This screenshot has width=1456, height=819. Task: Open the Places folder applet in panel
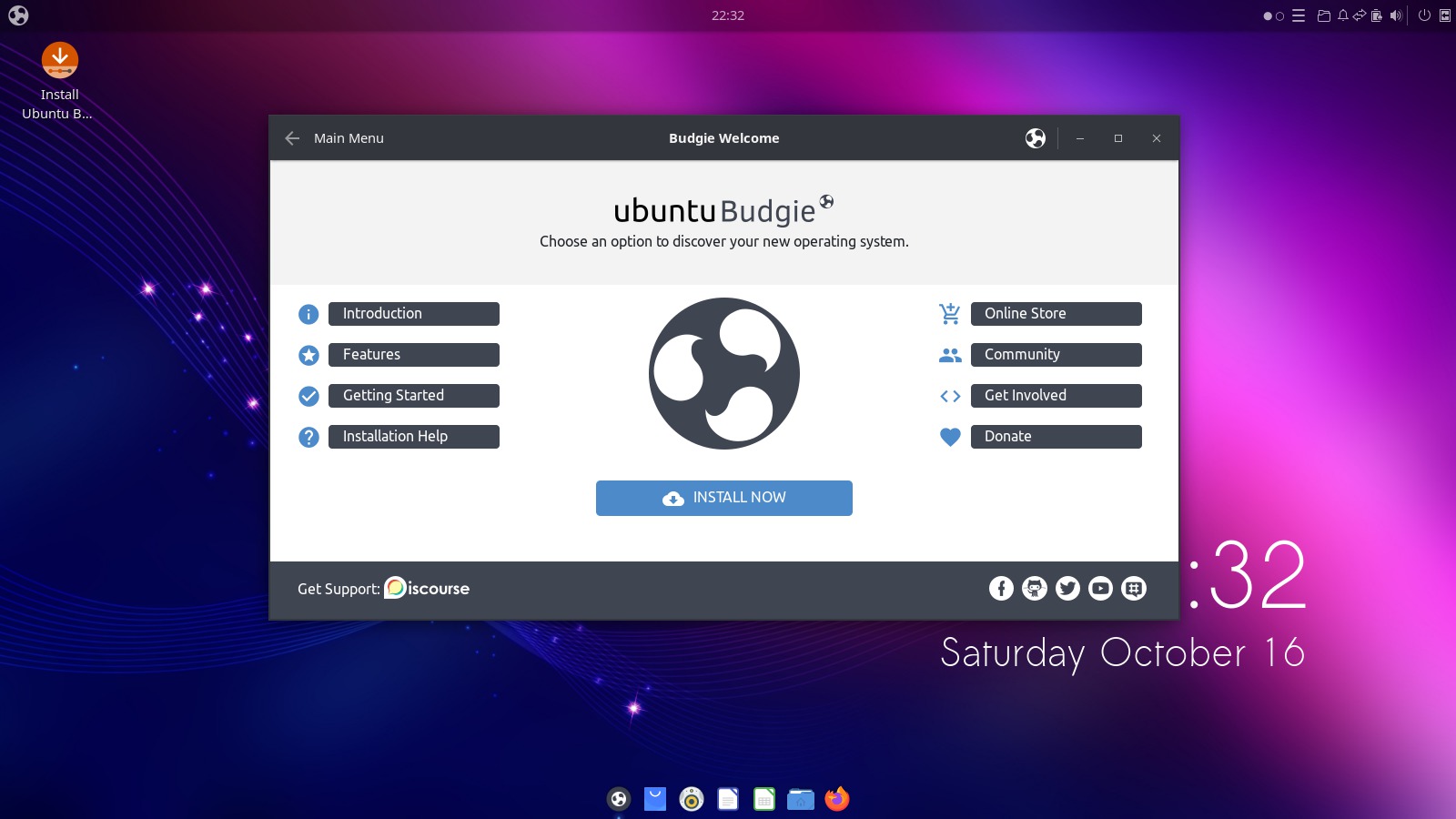(x=1324, y=15)
